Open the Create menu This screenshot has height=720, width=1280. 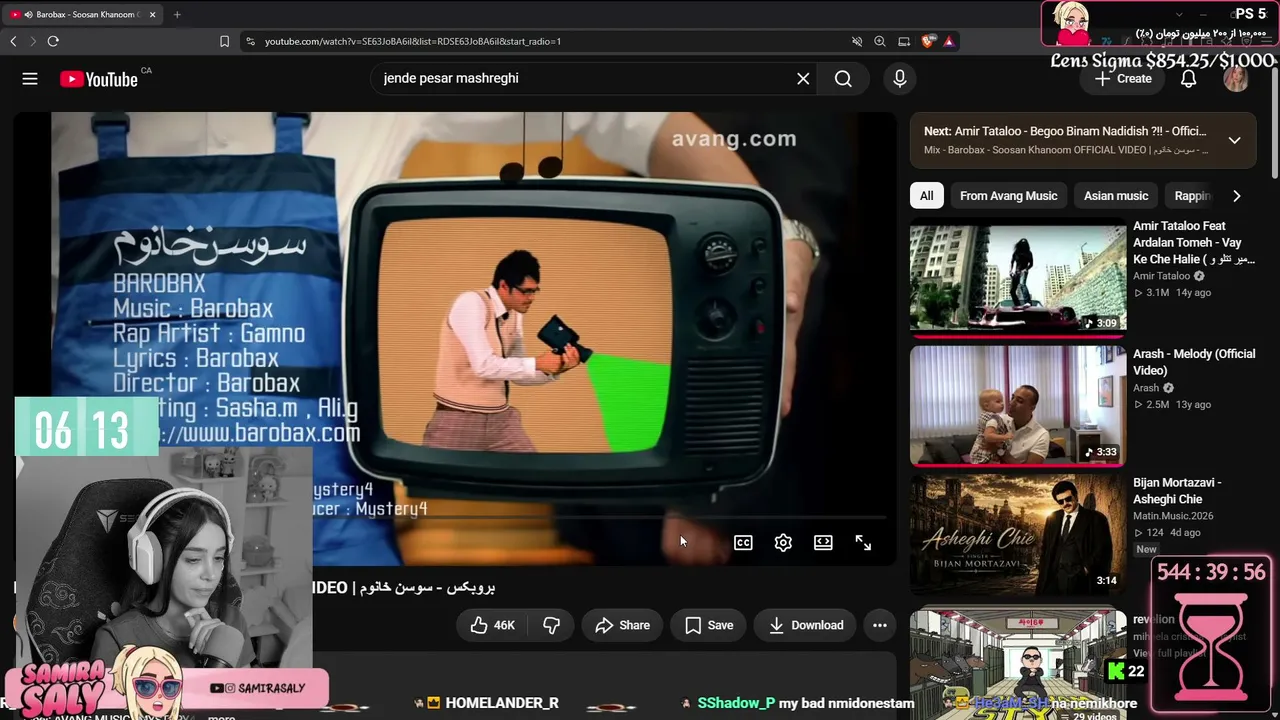point(1123,79)
